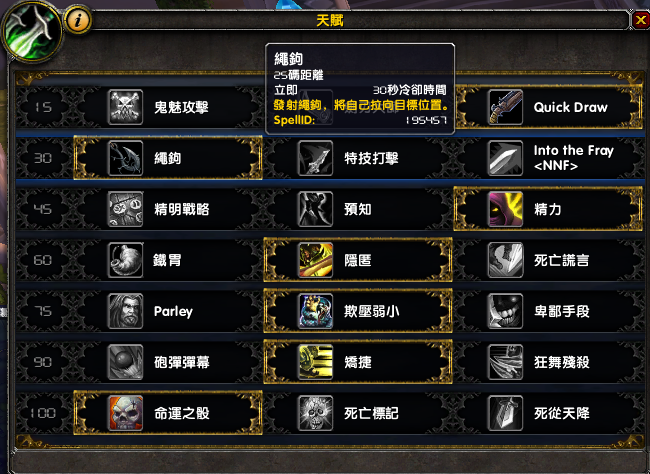This screenshot has height=474, width=650.
Task: Click the 精力 hooded figure icon
Action: [505, 209]
